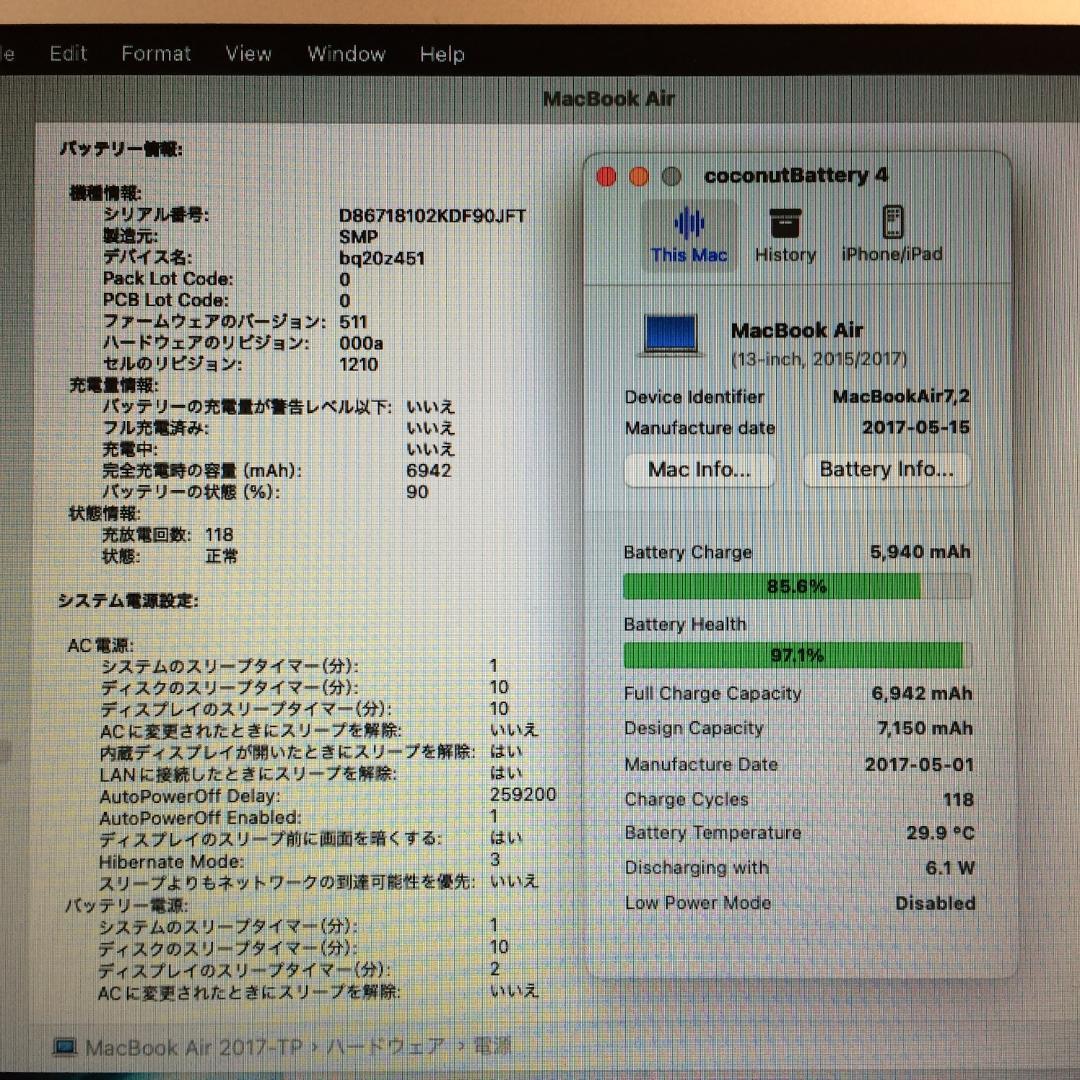Open the Format menu
Viewport: 1080px width, 1080px height.
click(156, 53)
